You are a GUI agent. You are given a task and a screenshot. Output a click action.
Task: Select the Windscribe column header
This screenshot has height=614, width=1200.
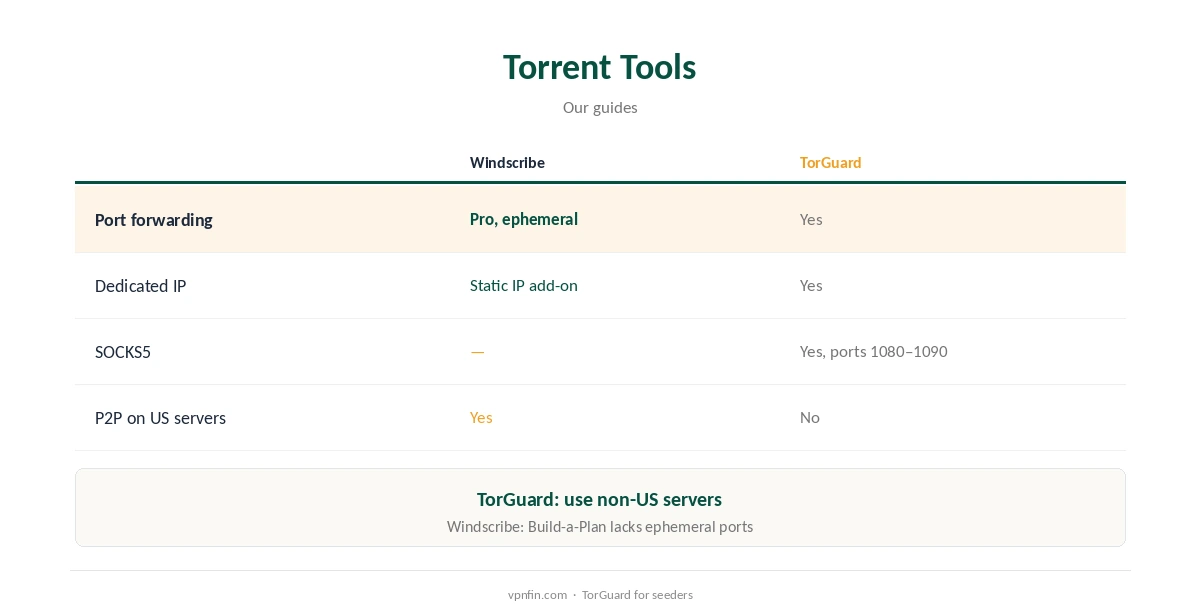[507, 163]
